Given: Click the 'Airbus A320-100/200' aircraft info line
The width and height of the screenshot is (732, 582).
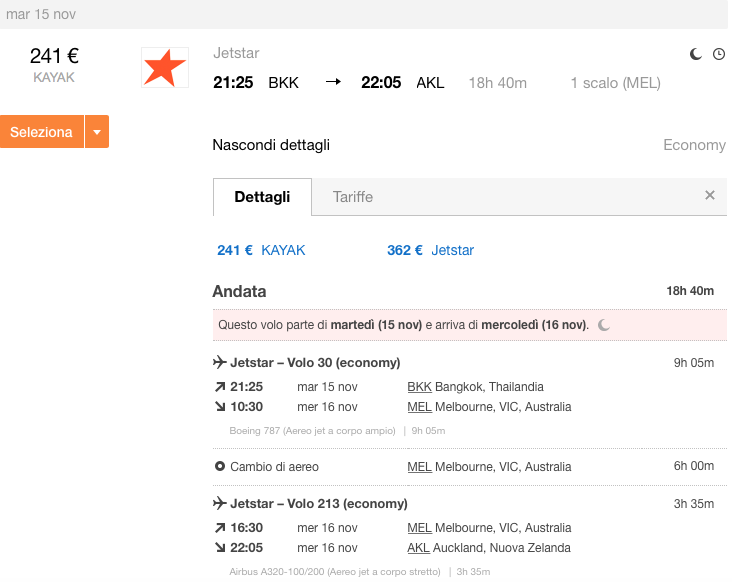Looking at the screenshot, I should pyautogui.click(x=359, y=571).
